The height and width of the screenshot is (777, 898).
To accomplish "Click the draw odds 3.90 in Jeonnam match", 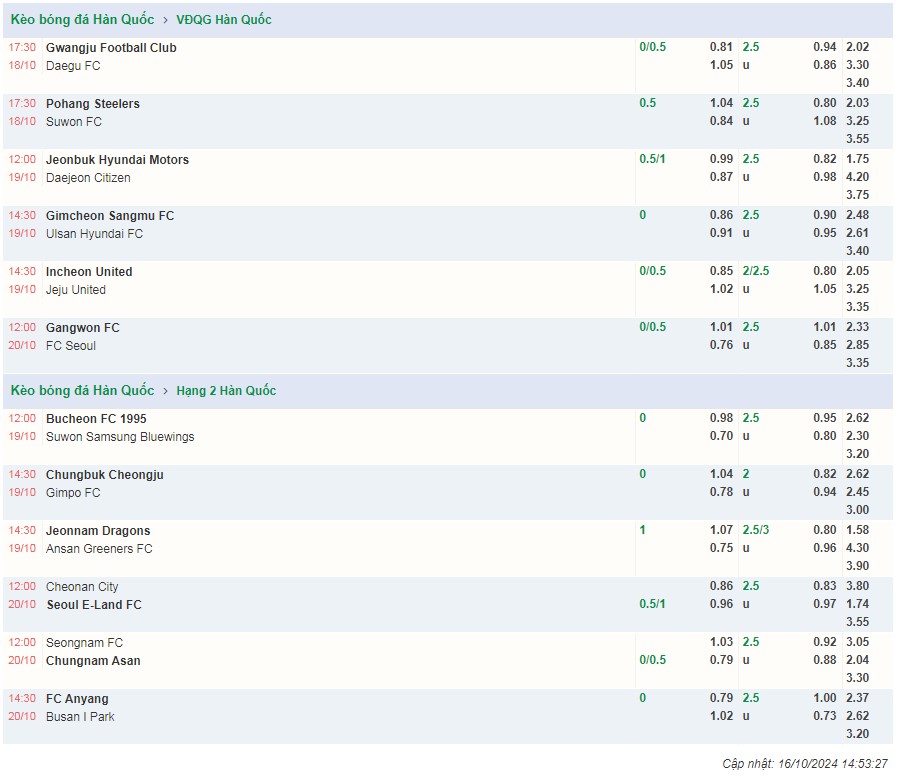I will [857, 566].
